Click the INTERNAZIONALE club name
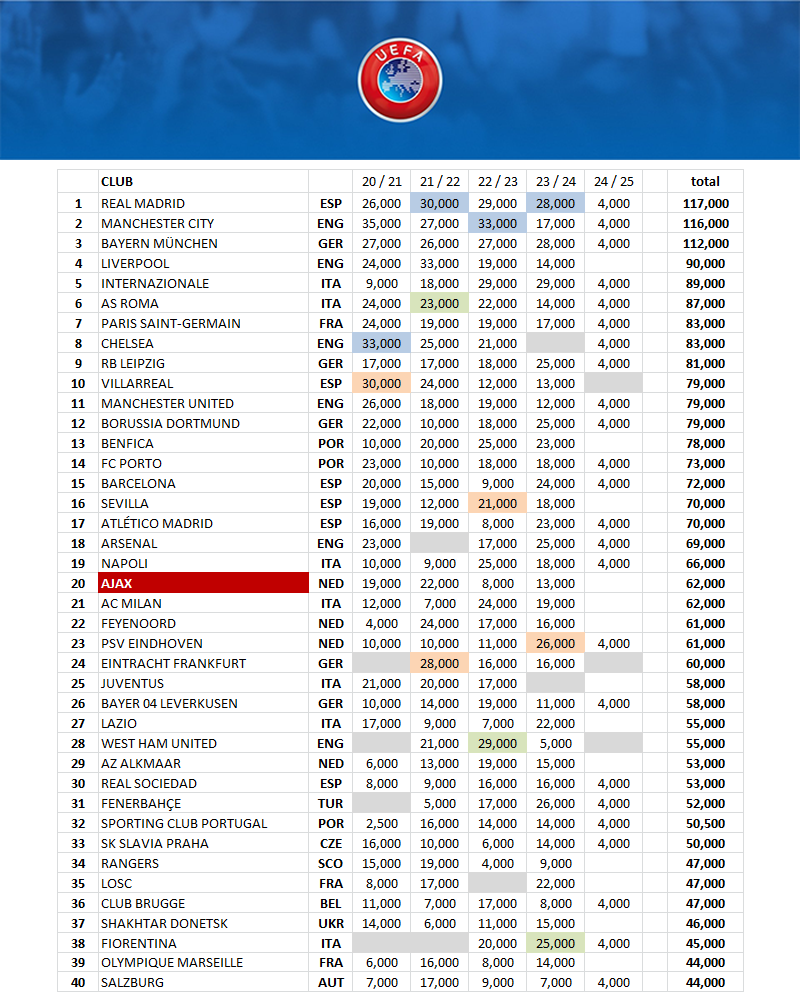 point(155,283)
